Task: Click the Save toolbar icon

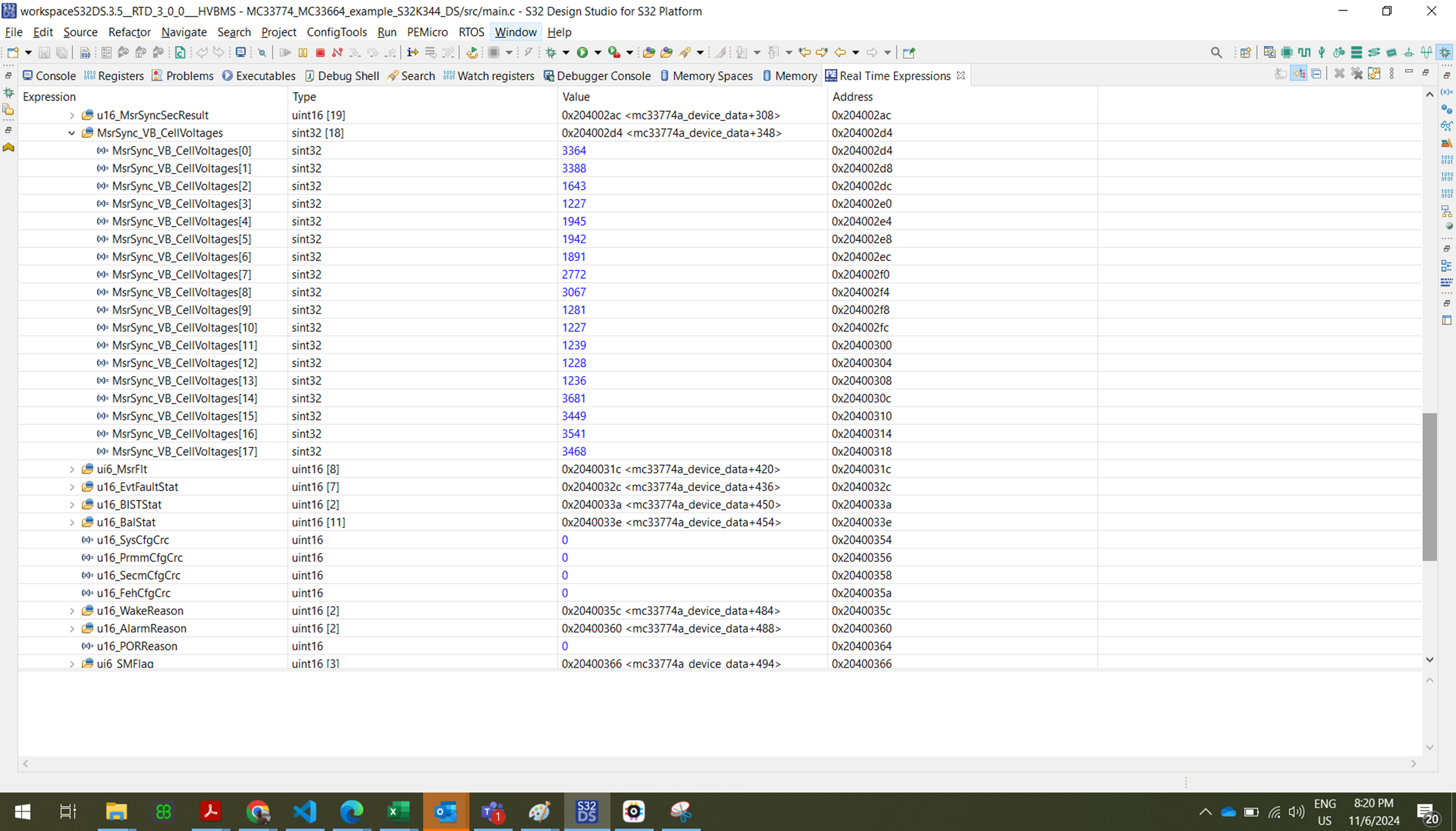Action: click(45, 52)
